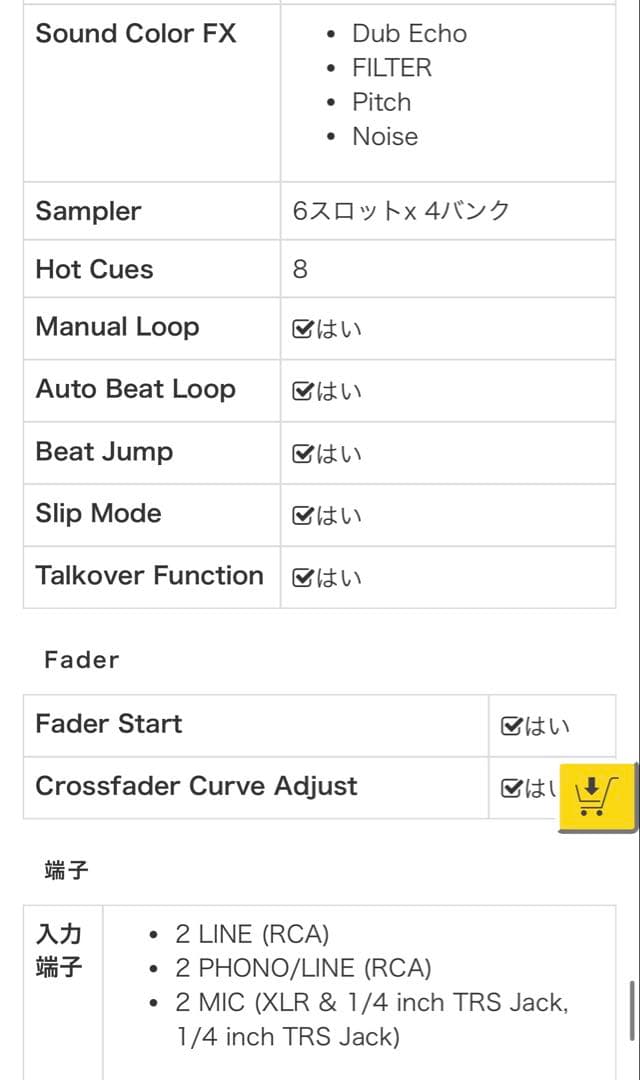Click the Fader section heading
The height and width of the screenshot is (1080, 640).
click(x=81, y=660)
